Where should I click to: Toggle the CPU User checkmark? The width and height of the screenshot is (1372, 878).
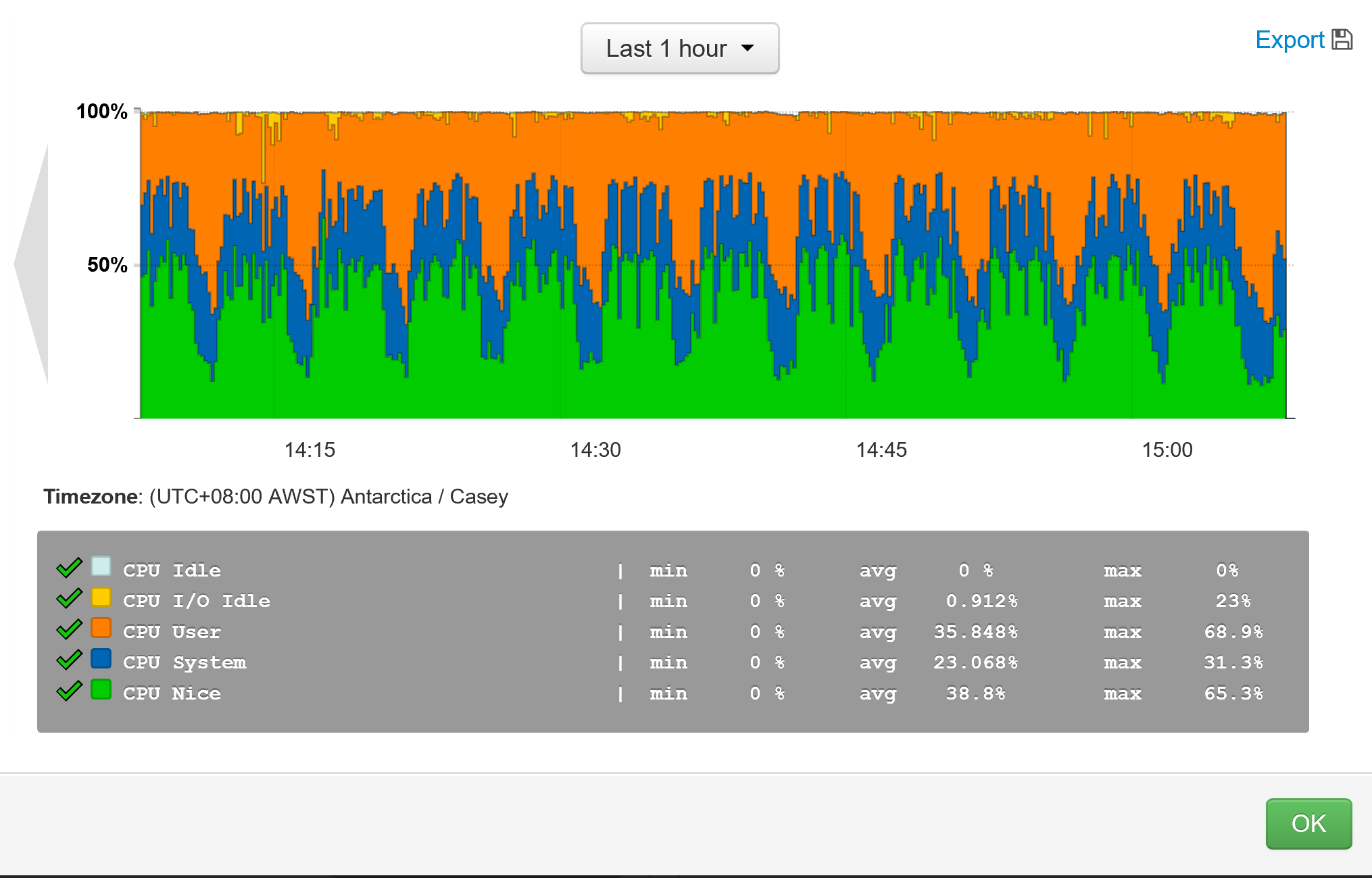click(69, 629)
